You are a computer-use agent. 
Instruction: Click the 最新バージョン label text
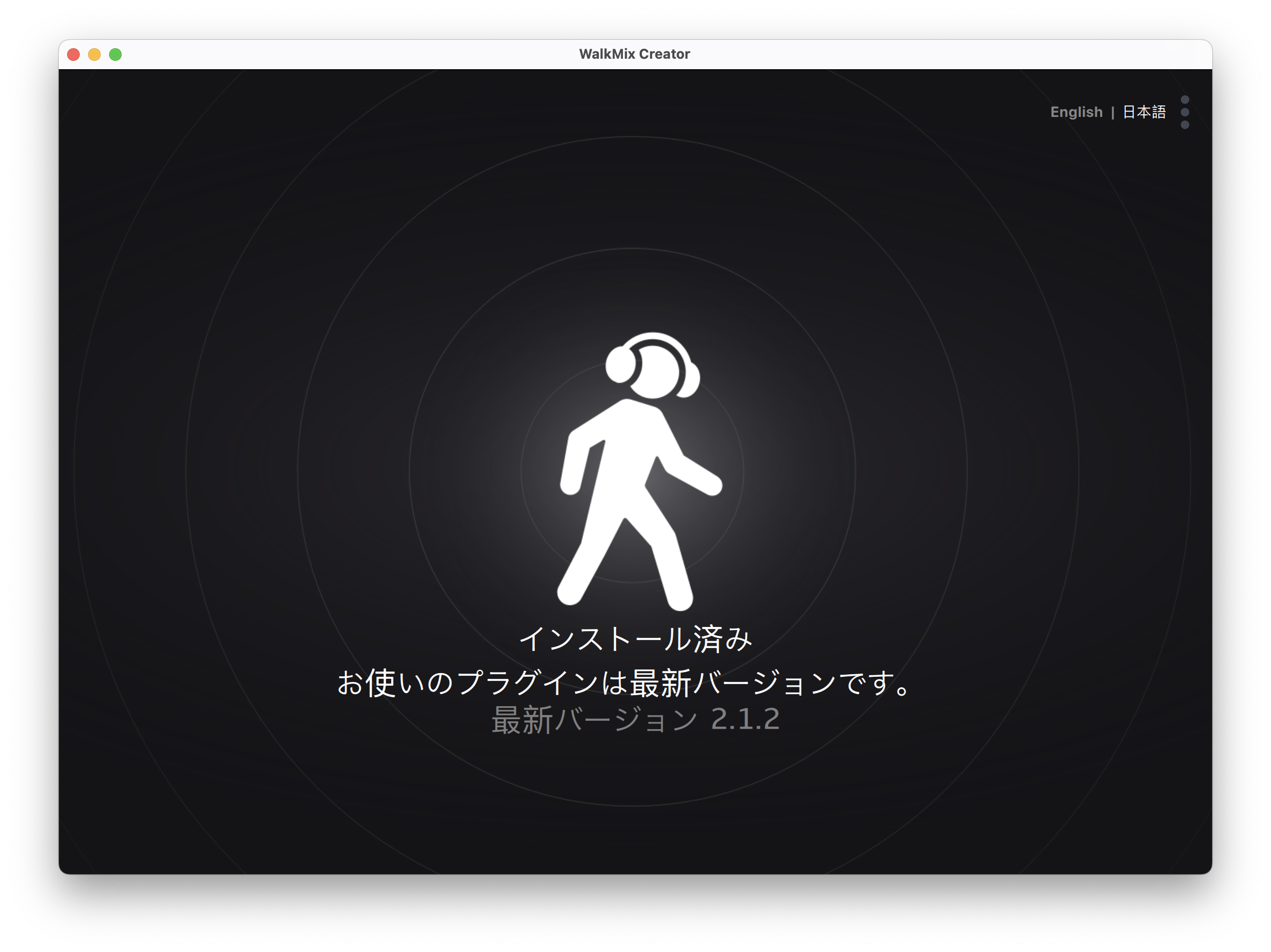pos(594,720)
